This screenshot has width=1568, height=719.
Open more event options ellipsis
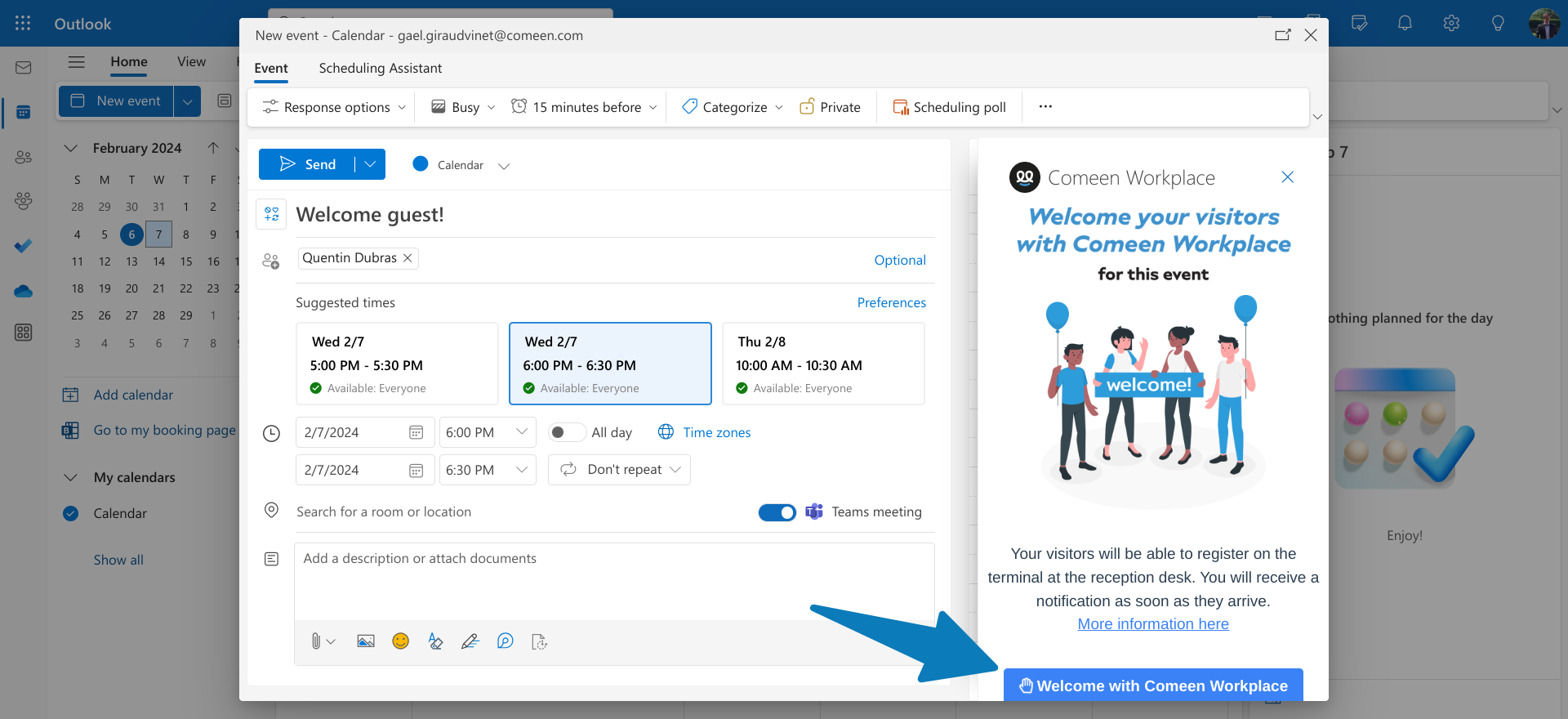pos(1045,107)
